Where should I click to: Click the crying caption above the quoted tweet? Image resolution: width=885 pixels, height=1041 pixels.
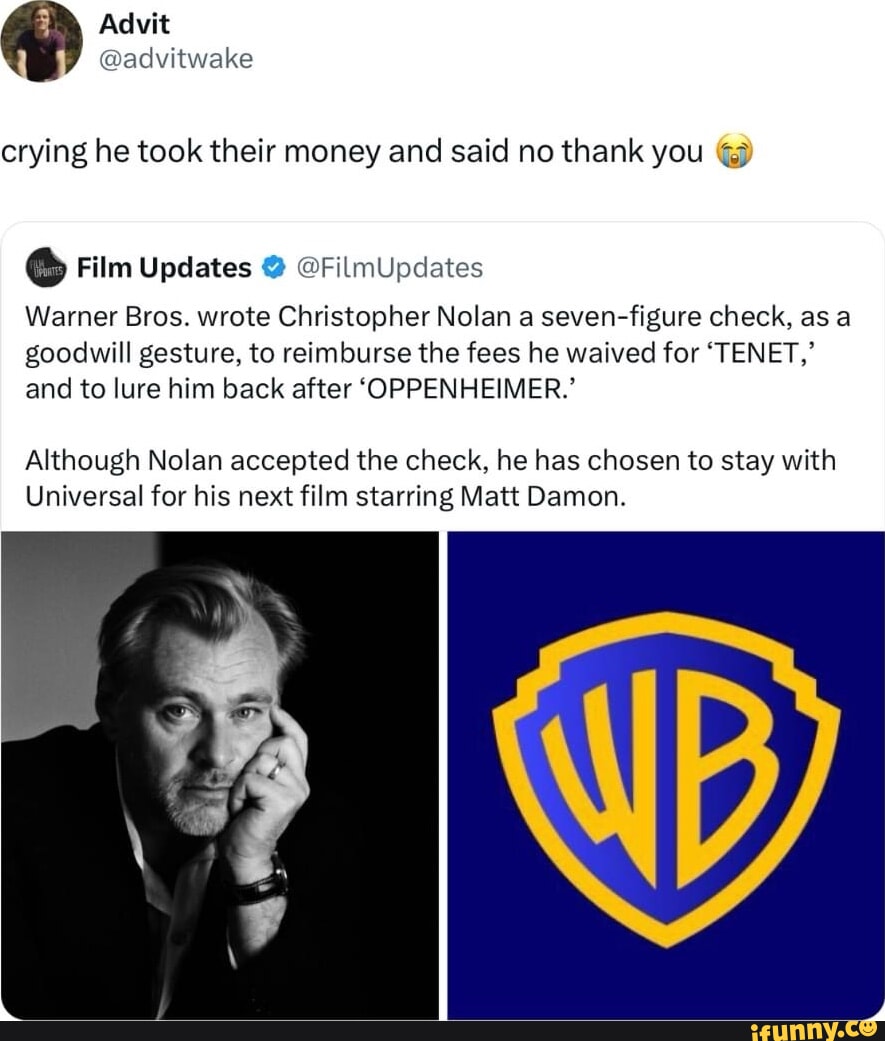pos(350,151)
